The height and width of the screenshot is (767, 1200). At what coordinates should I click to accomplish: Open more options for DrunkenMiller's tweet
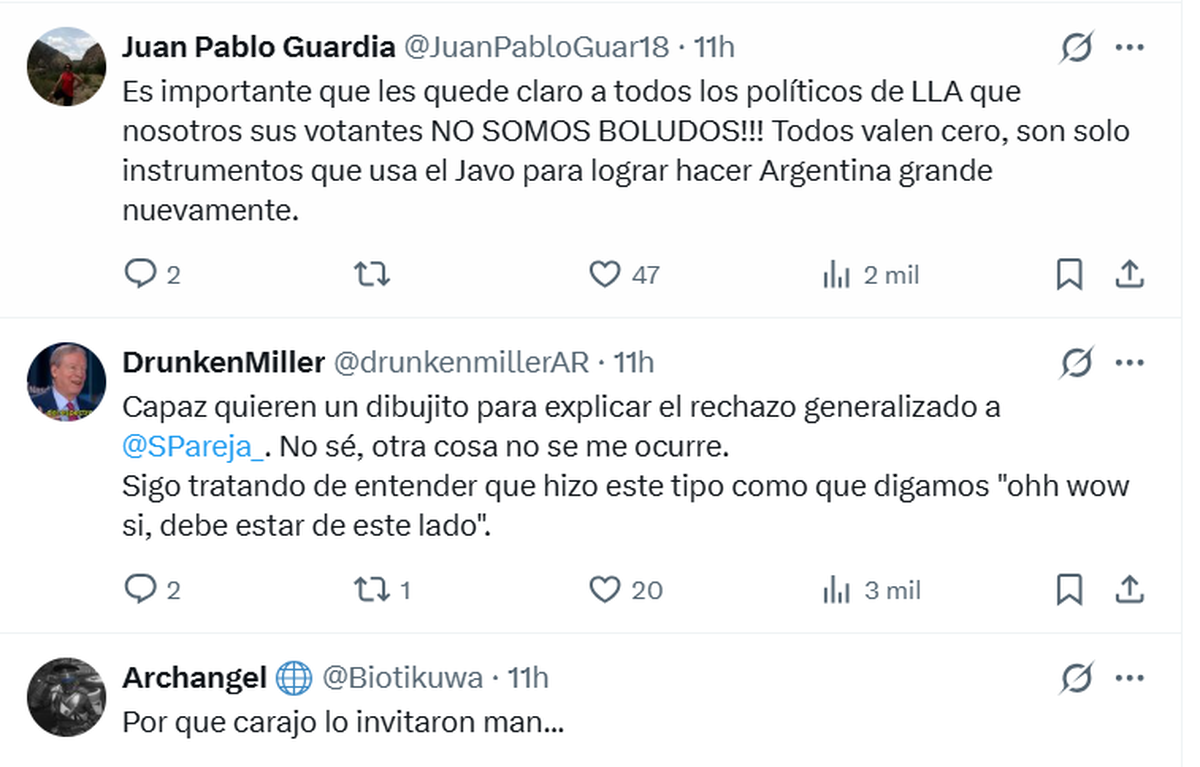(x=1129, y=363)
